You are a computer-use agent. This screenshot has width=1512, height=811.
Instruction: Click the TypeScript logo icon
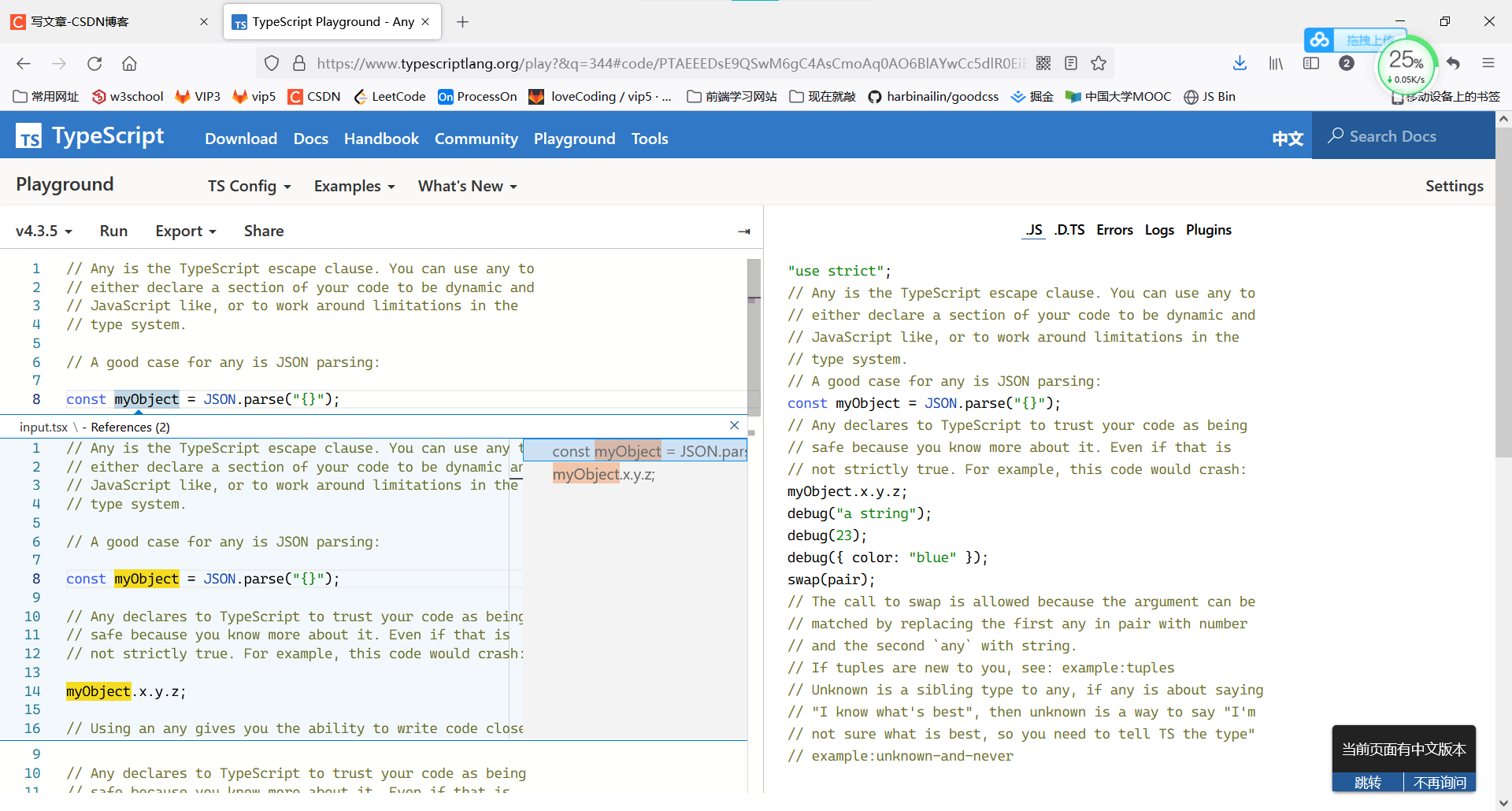click(28, 135)
